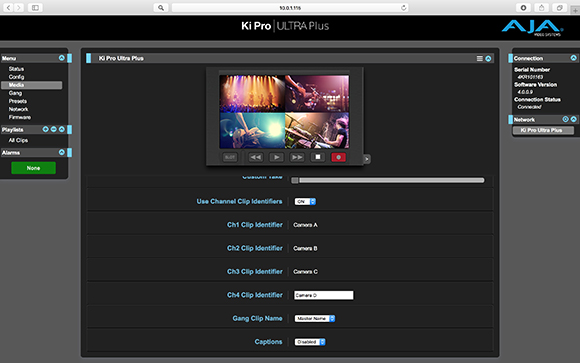Viewport: 580px width, 363px height.
Task: Open a new browser tab
Action: coord(575,10)
